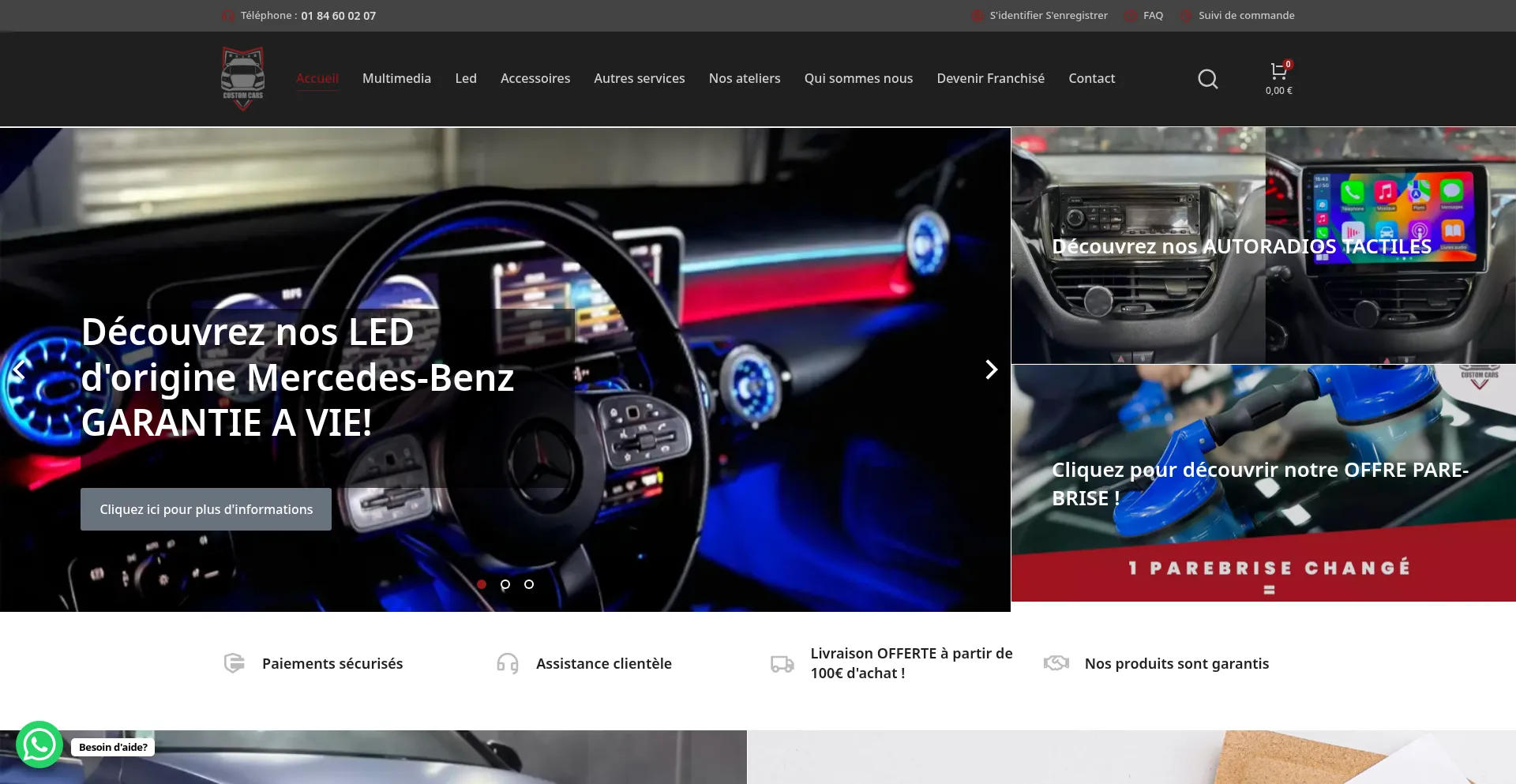Go to previous slide with left arrow

pyautogui.click(x=19, y=369)
